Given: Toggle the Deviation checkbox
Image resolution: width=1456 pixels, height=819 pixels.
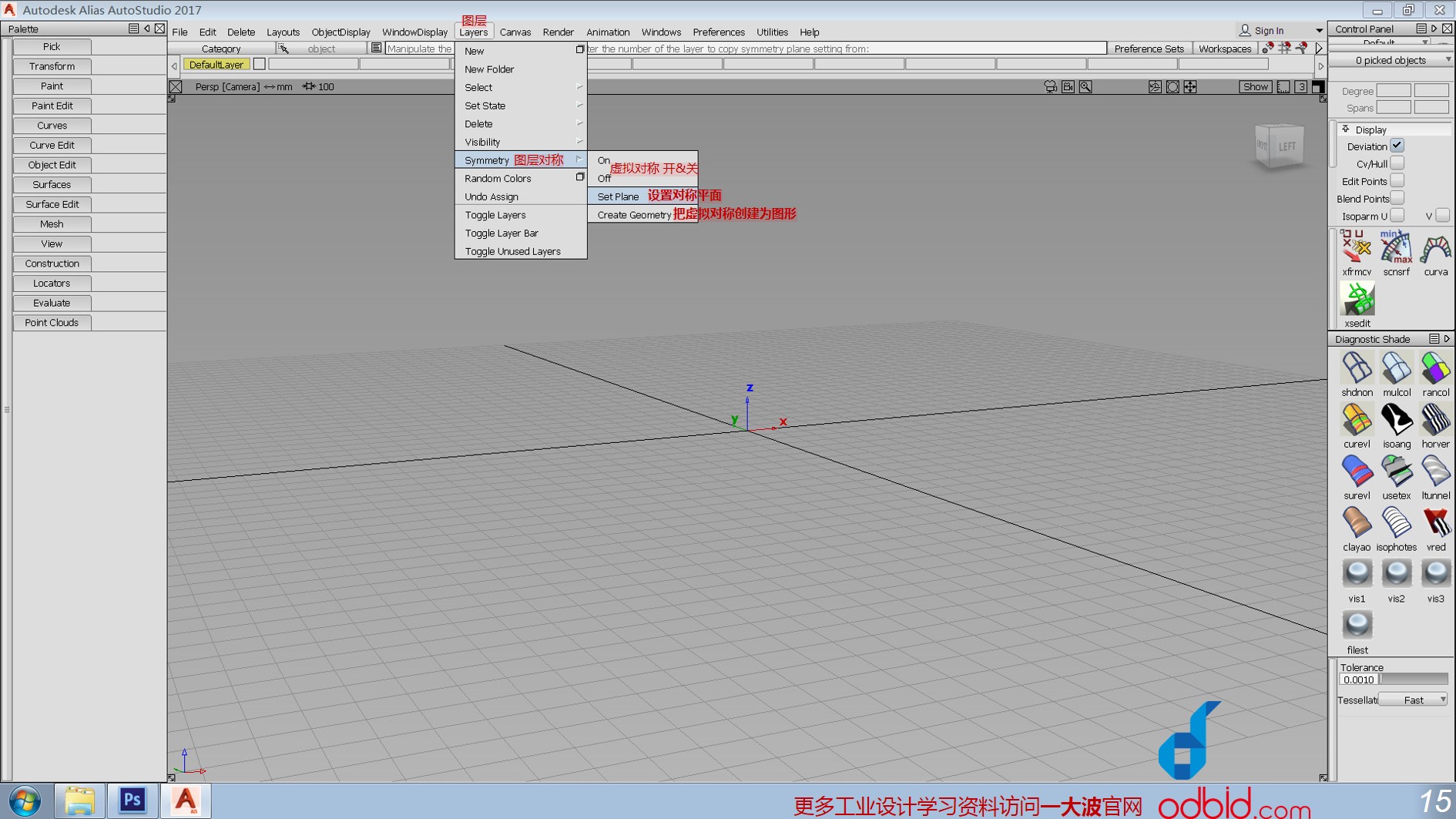Looking at the screenshot, I should (1397, 146).
